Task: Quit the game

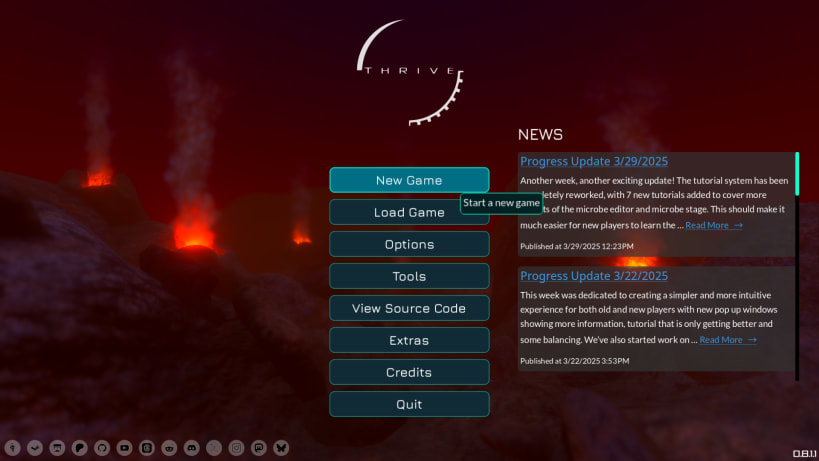Action: 409,404
